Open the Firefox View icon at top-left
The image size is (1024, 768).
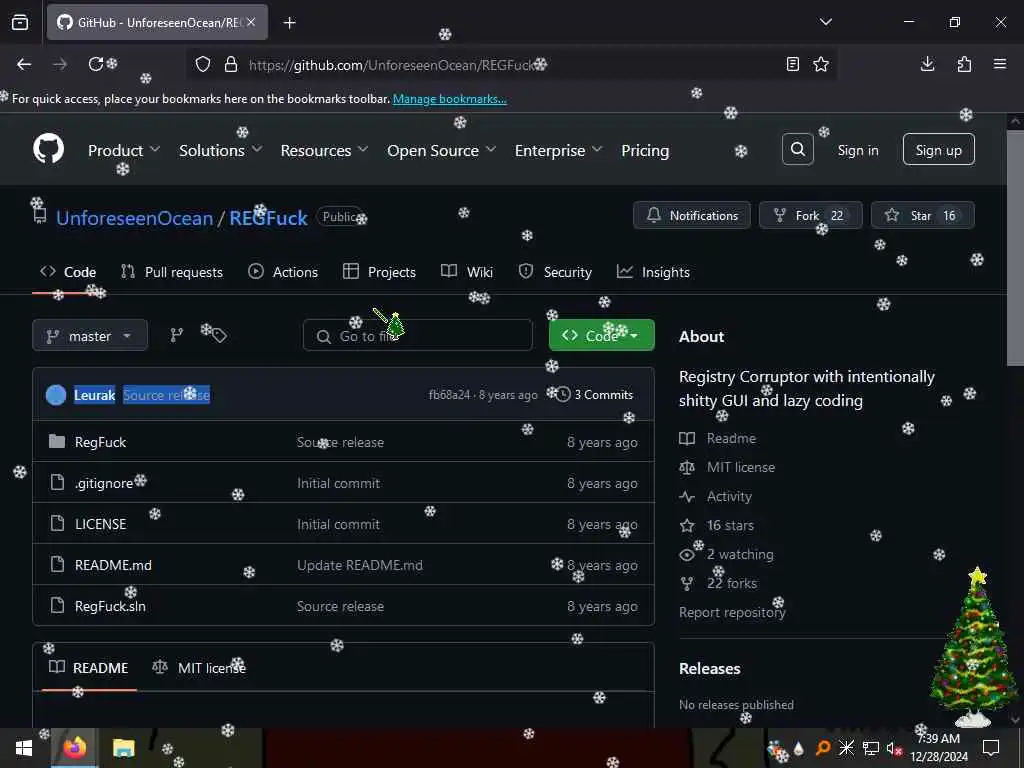(20, 22)
